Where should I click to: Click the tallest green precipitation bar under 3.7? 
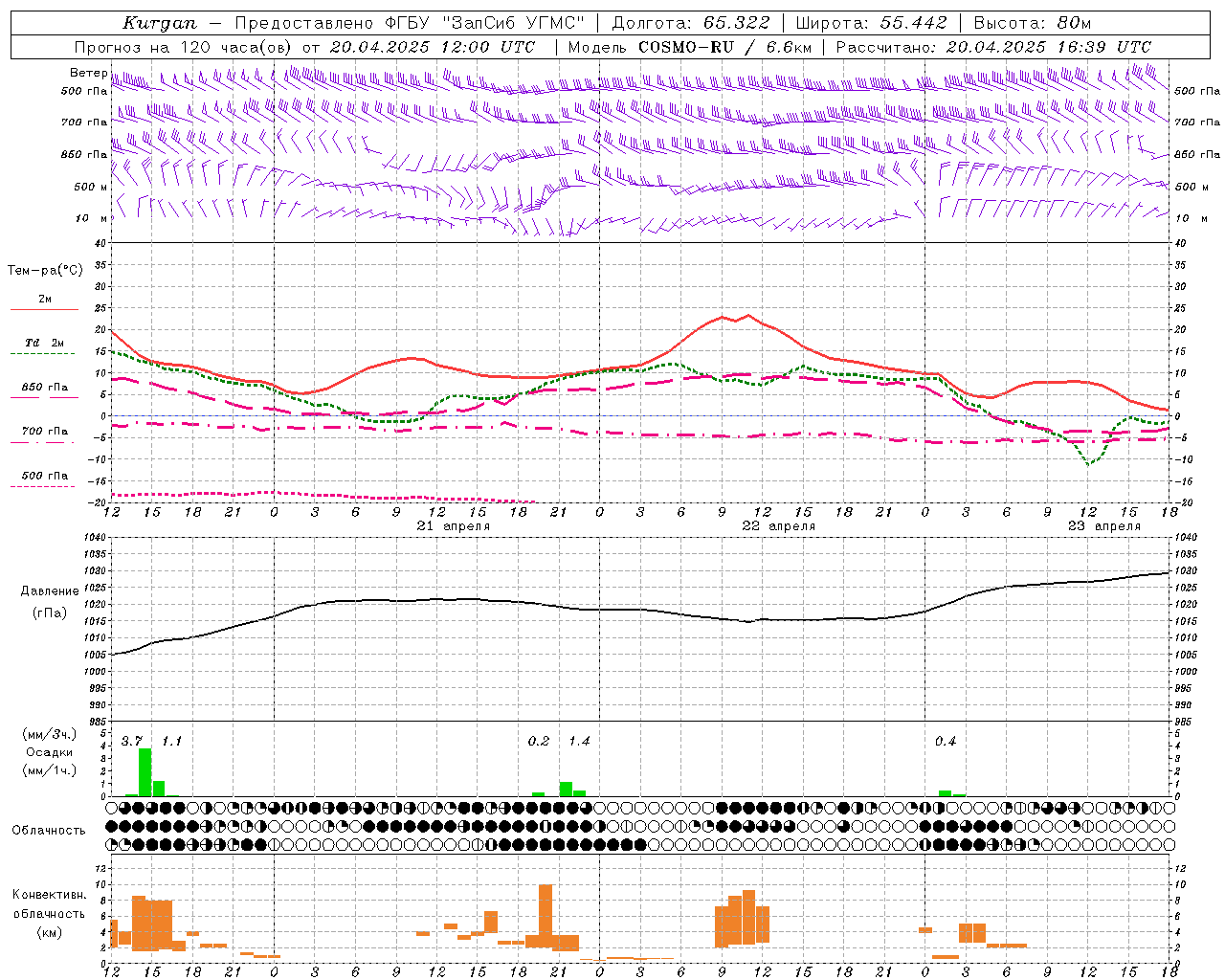145,772
